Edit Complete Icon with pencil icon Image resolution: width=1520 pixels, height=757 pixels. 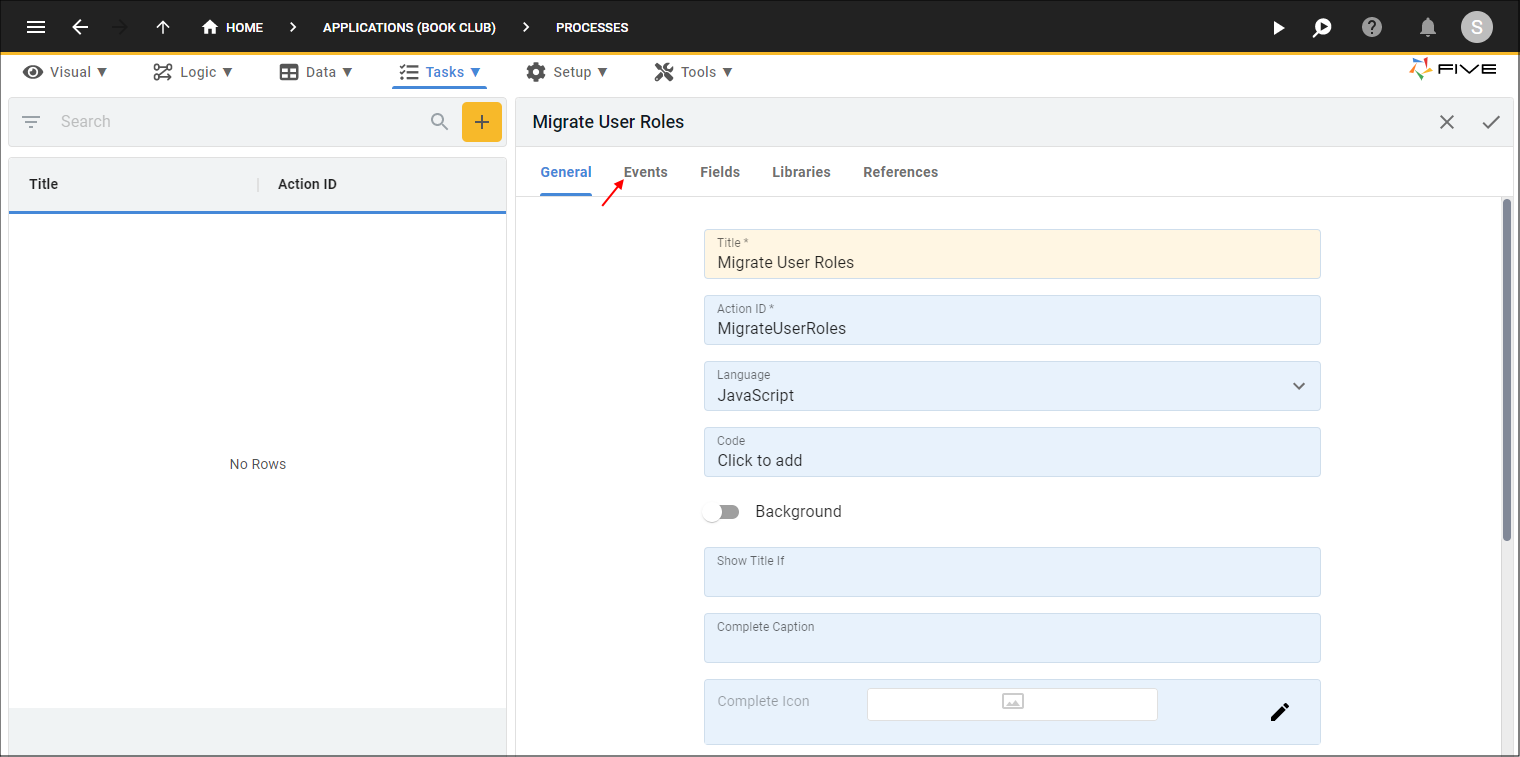[1280, 712]
